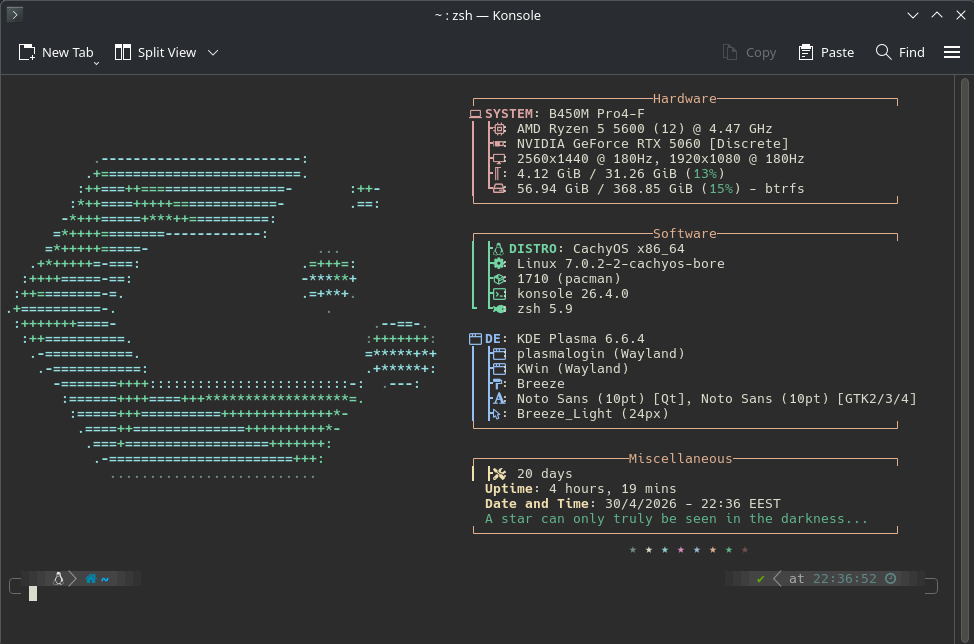Image resolution: width=974 pixels, height=644 pixels.
Task: Click the date 30/4/2026 - 22:36 EEST
Action: [693, 504]
